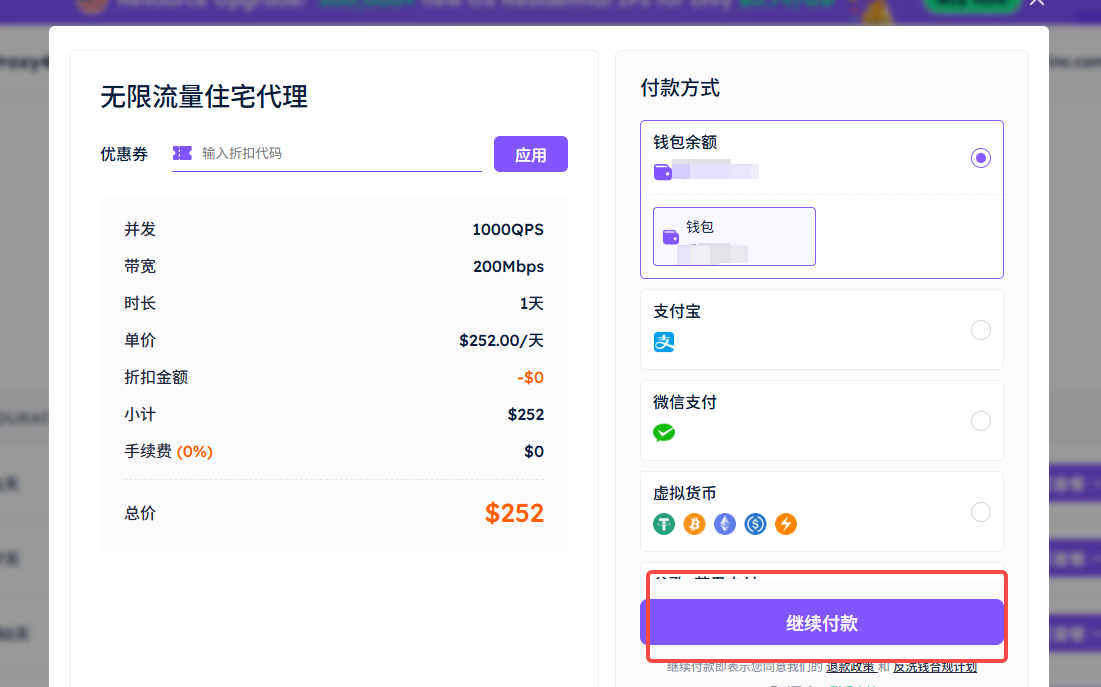Select the 钱包 wallet sub-option card
Image resolution: width=1101 pixels, height=687 pixels.
734,236
